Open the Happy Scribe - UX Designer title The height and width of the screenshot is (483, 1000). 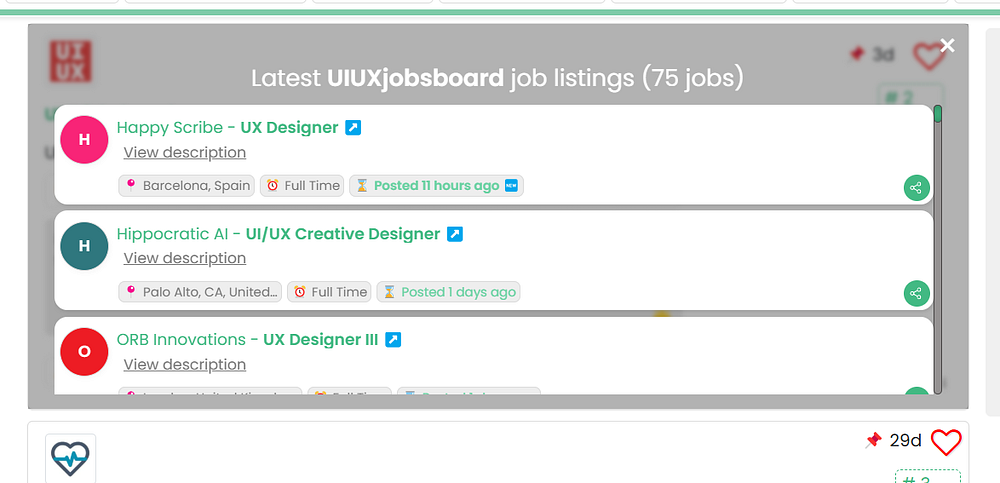pos(227,128)
